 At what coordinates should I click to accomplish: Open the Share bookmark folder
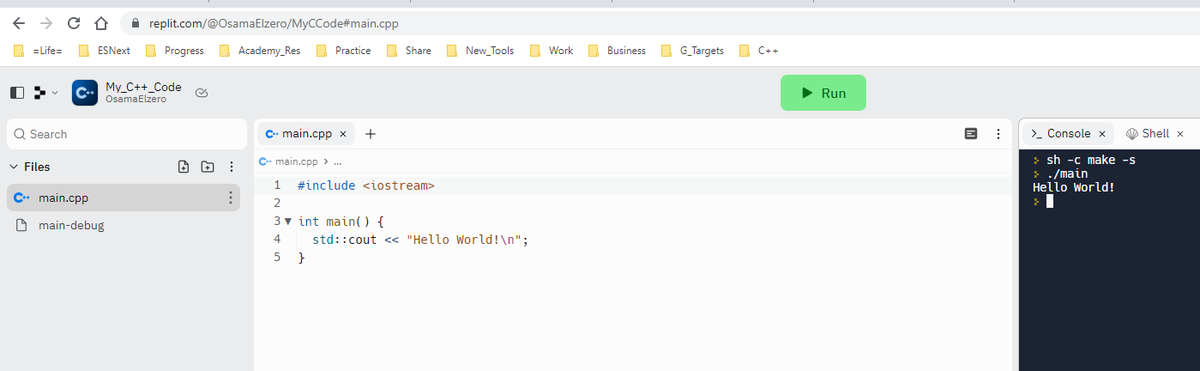click(x=409, y=50)
